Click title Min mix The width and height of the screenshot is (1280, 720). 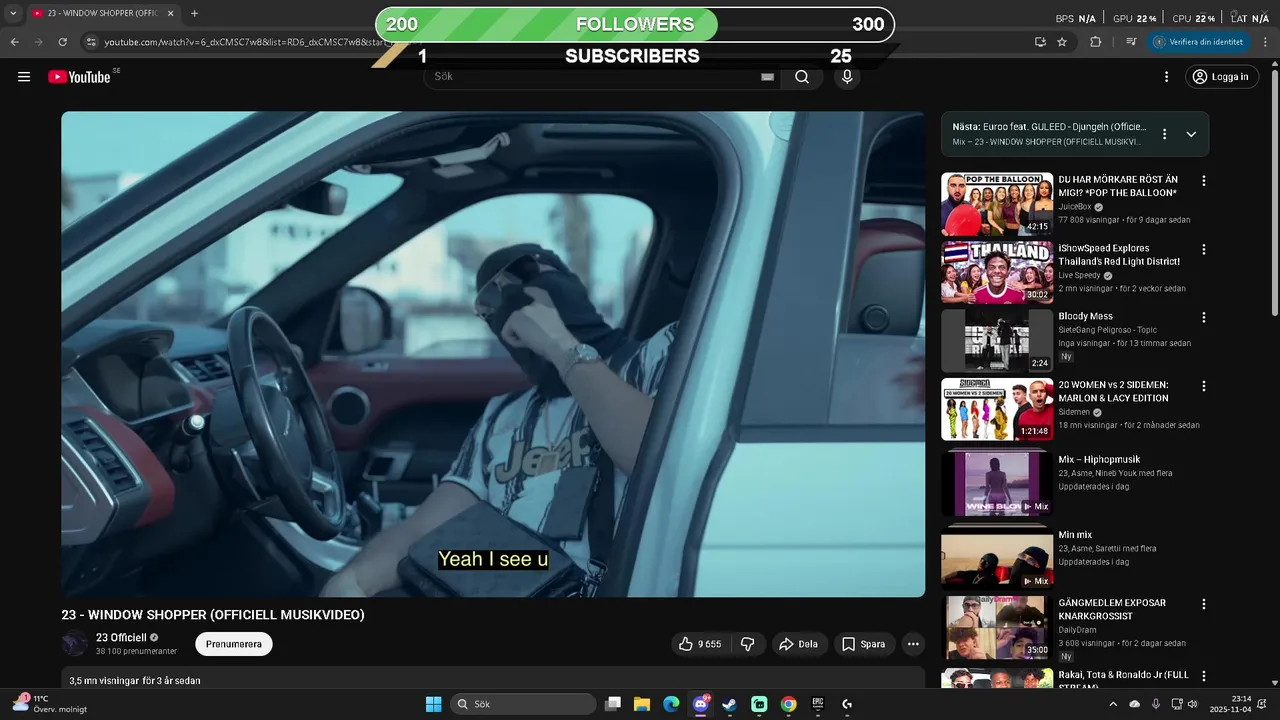point(1075,535)
